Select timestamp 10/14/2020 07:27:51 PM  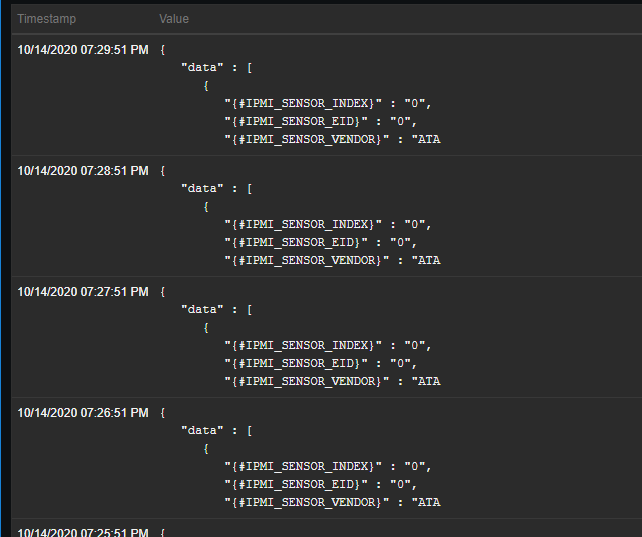click(x=83, y=292)
